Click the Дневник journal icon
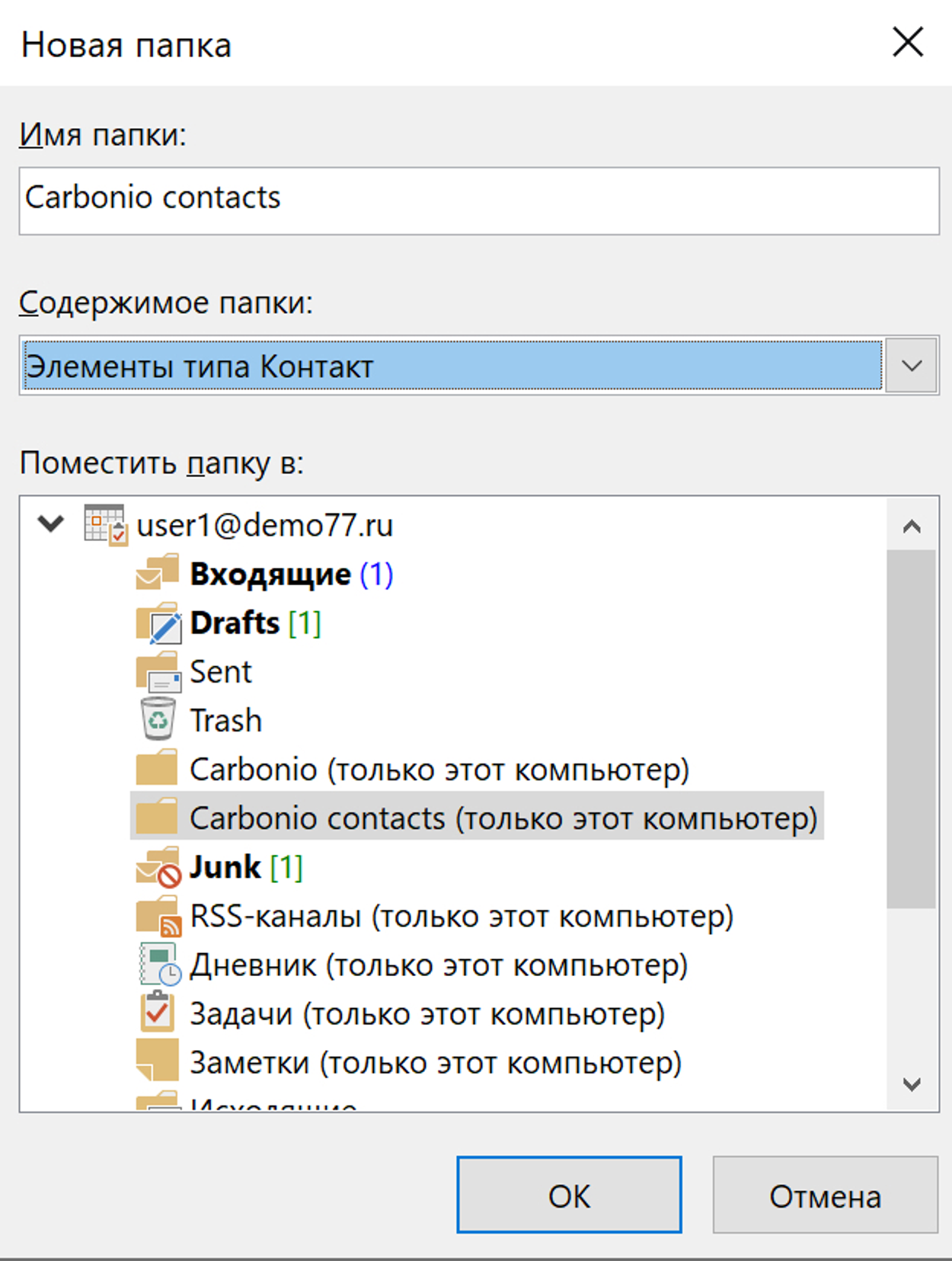 (x=158, y=965)
